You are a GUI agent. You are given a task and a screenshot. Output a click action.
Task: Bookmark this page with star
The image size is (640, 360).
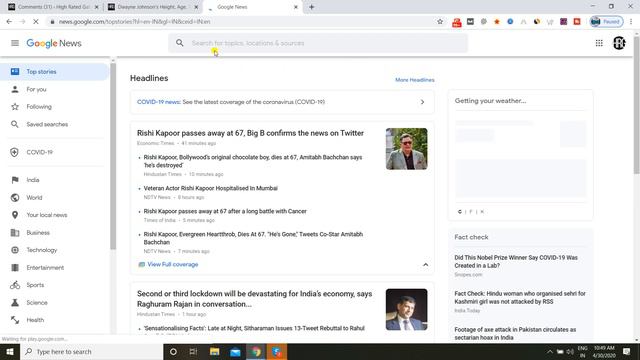(440, 22)
